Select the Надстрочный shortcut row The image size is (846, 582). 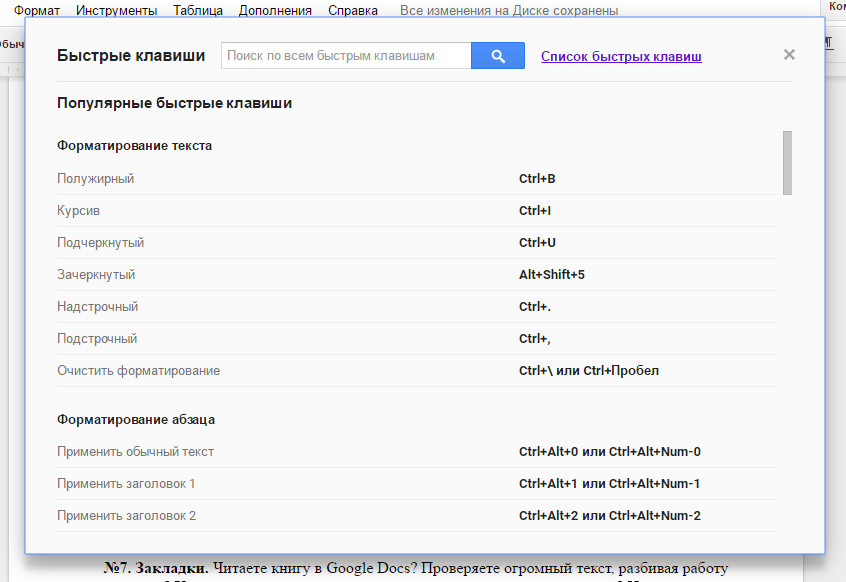point(417,306)
